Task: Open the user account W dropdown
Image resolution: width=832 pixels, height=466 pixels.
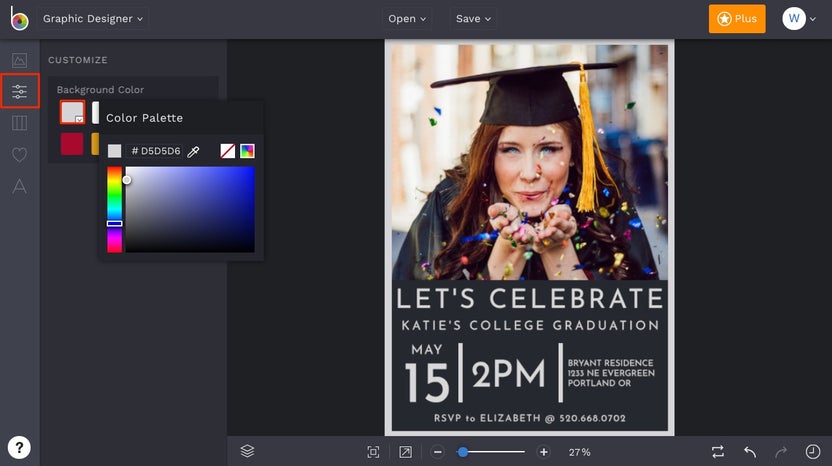Action: [799, 19]
